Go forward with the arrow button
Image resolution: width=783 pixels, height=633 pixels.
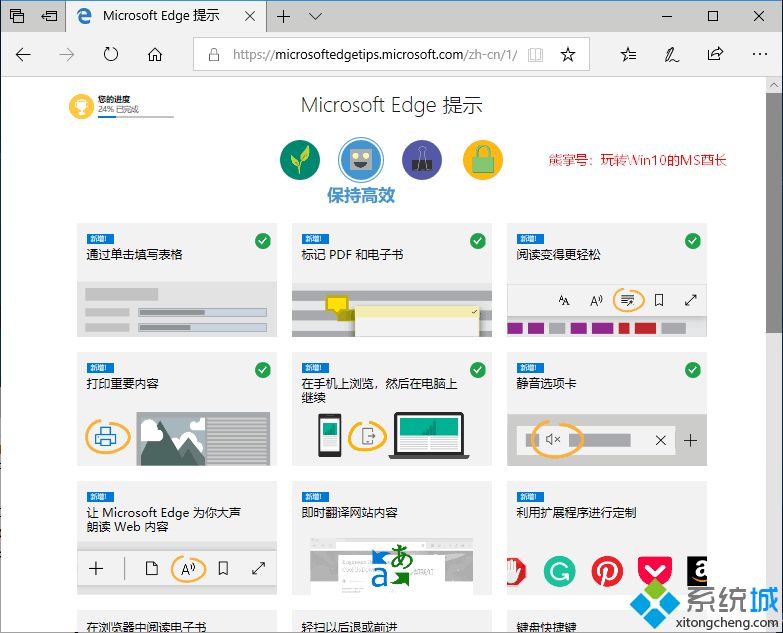[66, 54]
